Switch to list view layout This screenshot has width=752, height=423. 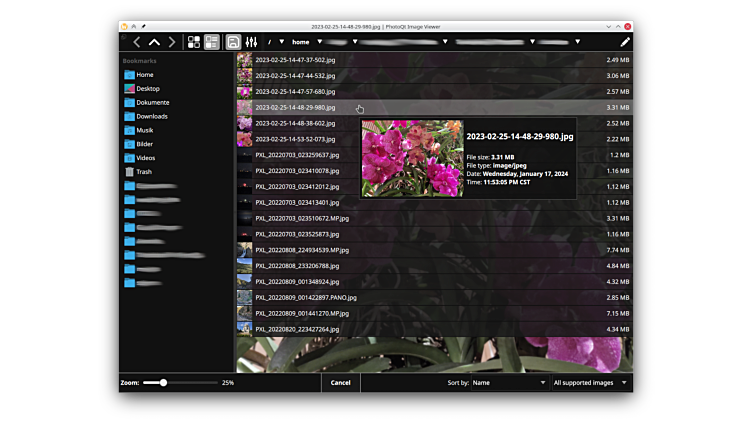(x=212, y=42)
